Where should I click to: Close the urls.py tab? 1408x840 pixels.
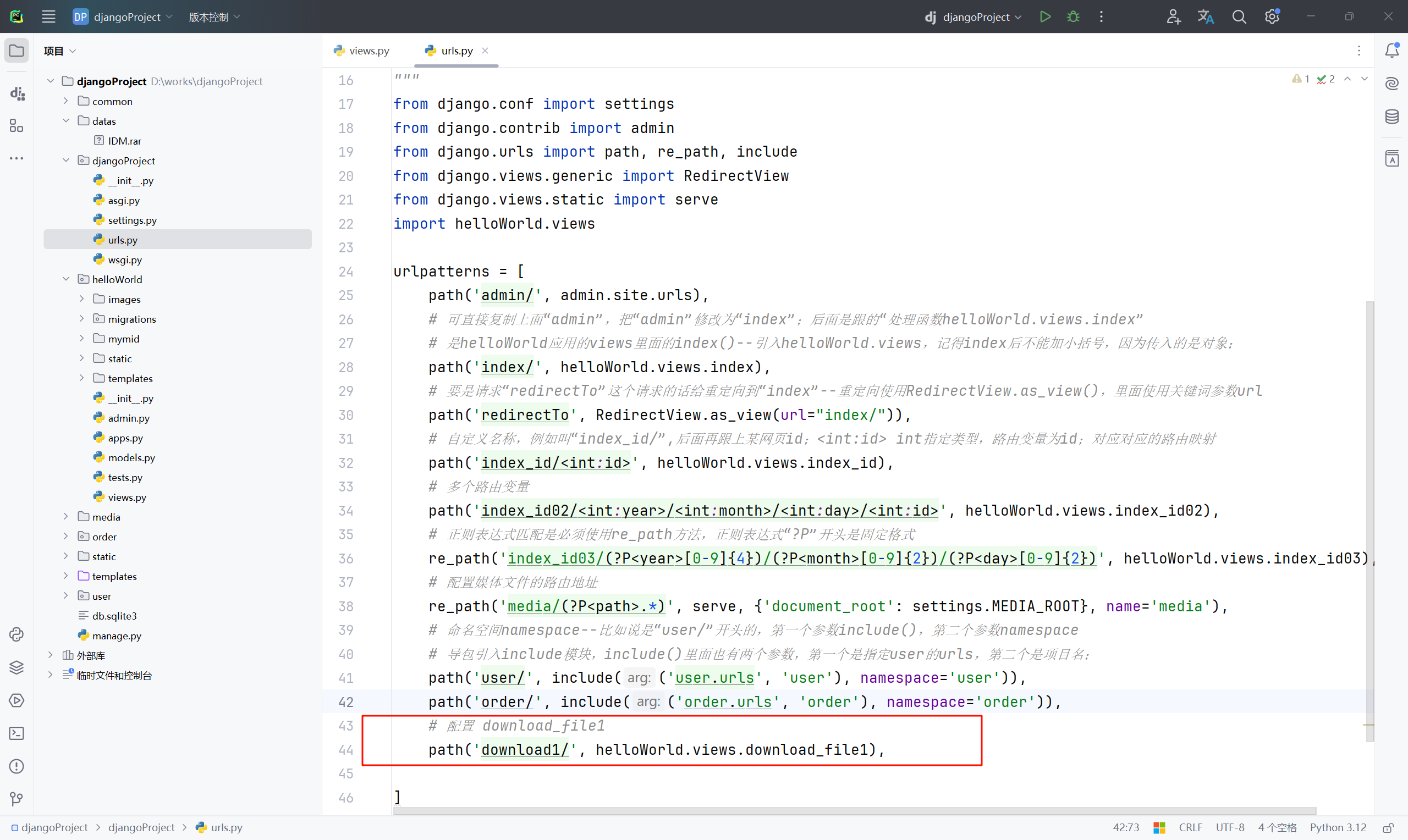click(x=485, y=51)
